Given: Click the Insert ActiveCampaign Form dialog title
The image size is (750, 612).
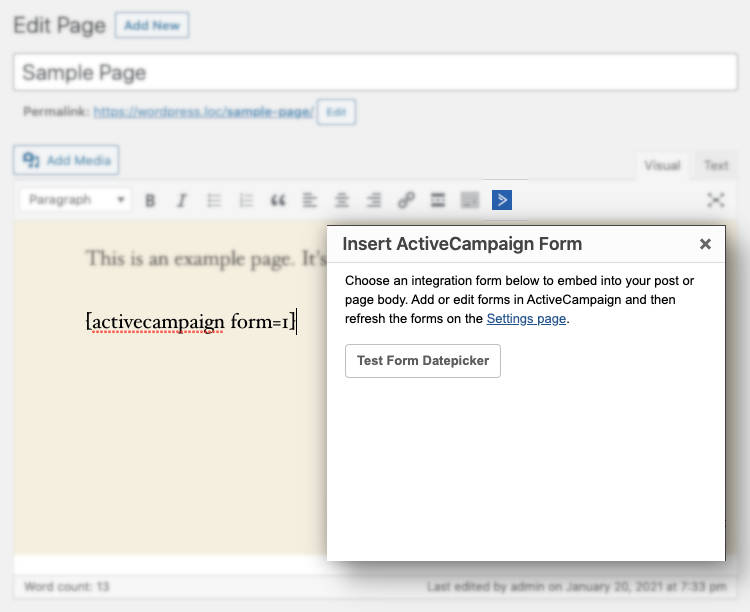Looking at the screenshot, I should click(462, 244).
